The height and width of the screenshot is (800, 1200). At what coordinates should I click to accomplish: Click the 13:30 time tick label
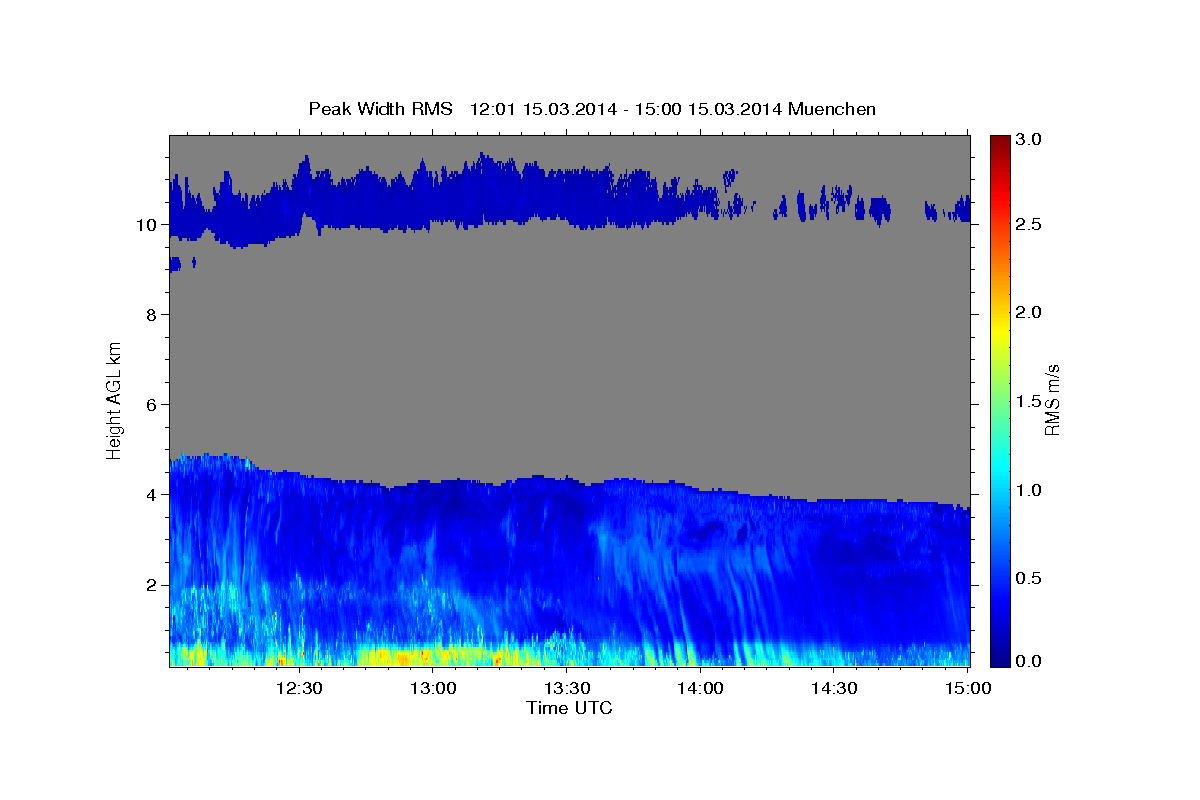point(567,689)
